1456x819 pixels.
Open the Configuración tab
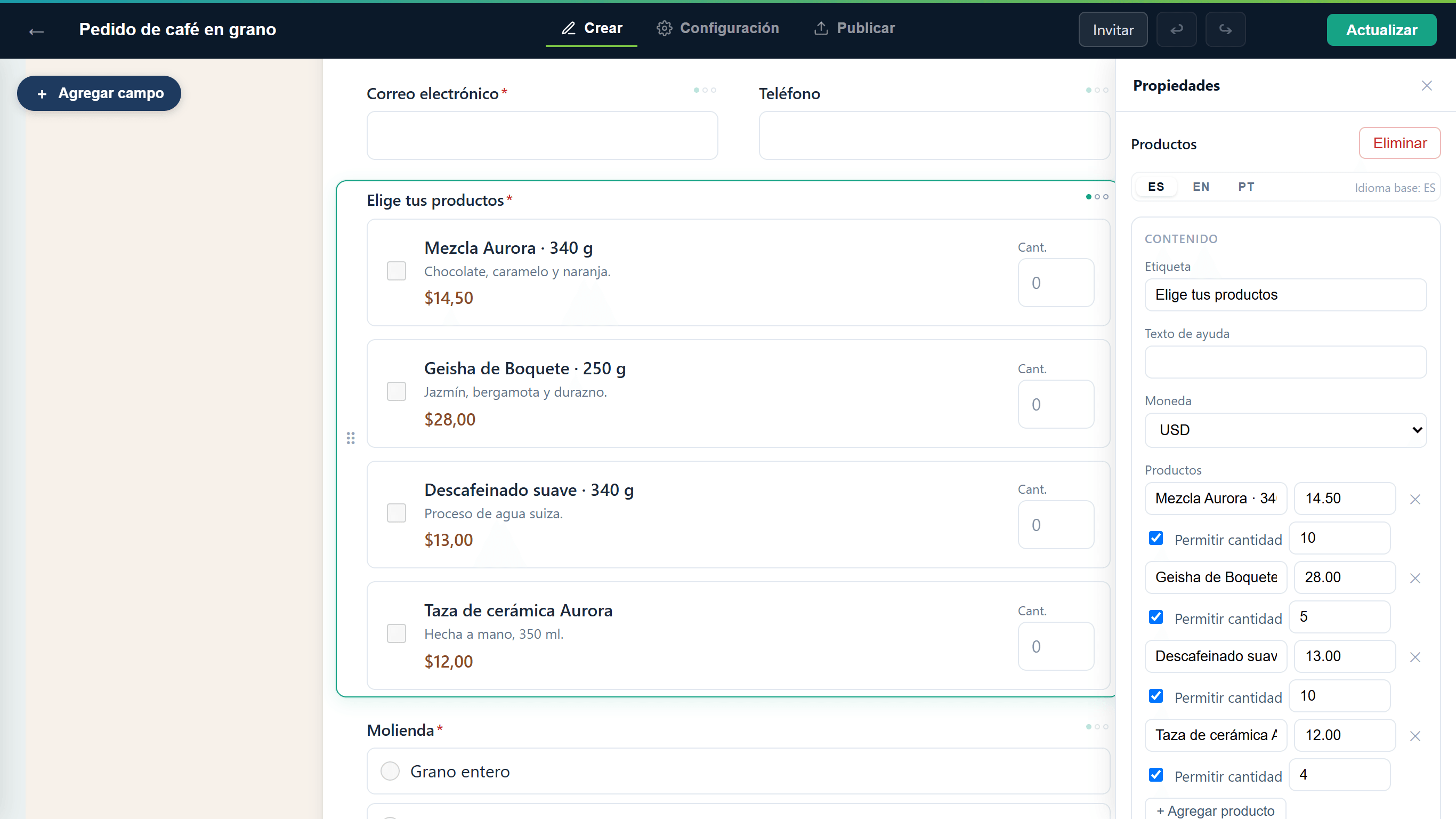(x=717, y=28)
